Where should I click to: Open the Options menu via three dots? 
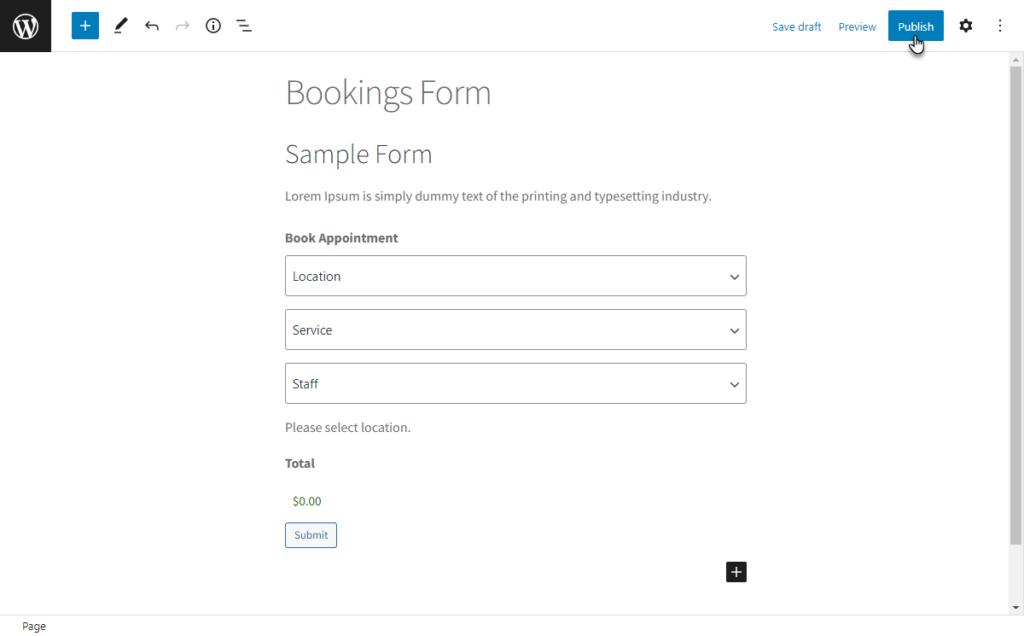pyautogui.click(x=1000, y=25)
